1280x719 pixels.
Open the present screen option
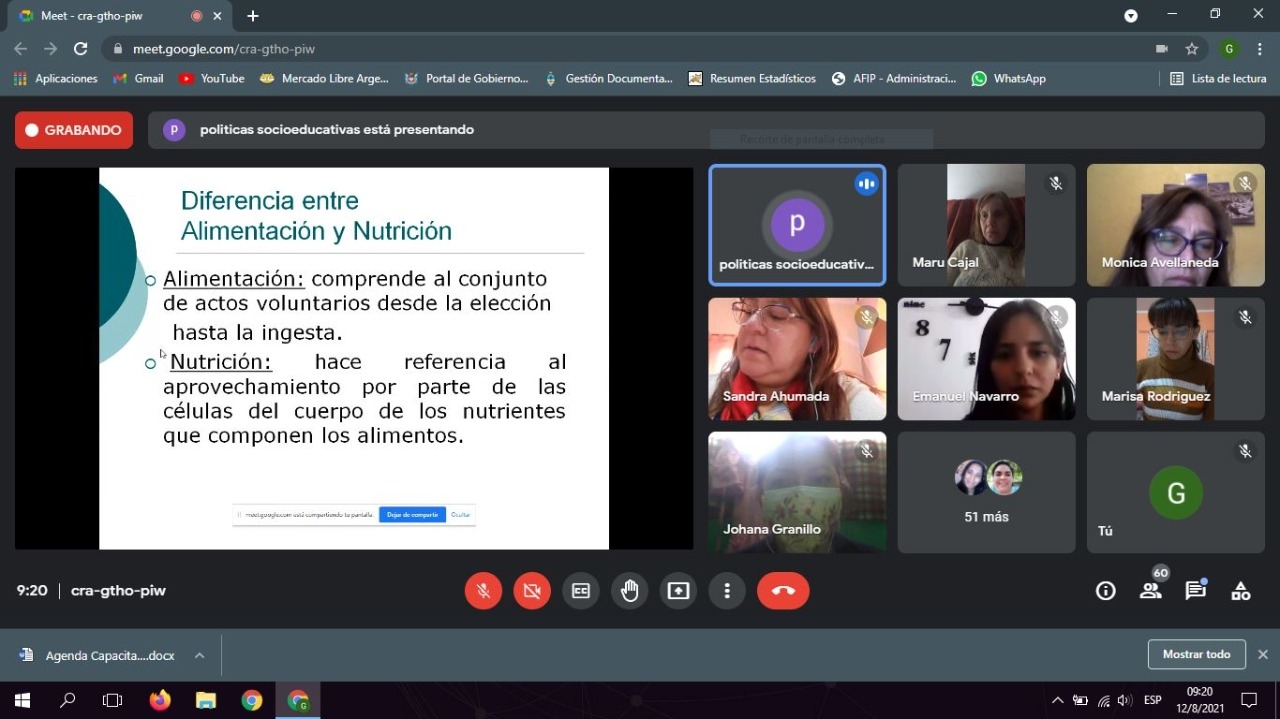point(678,591)
